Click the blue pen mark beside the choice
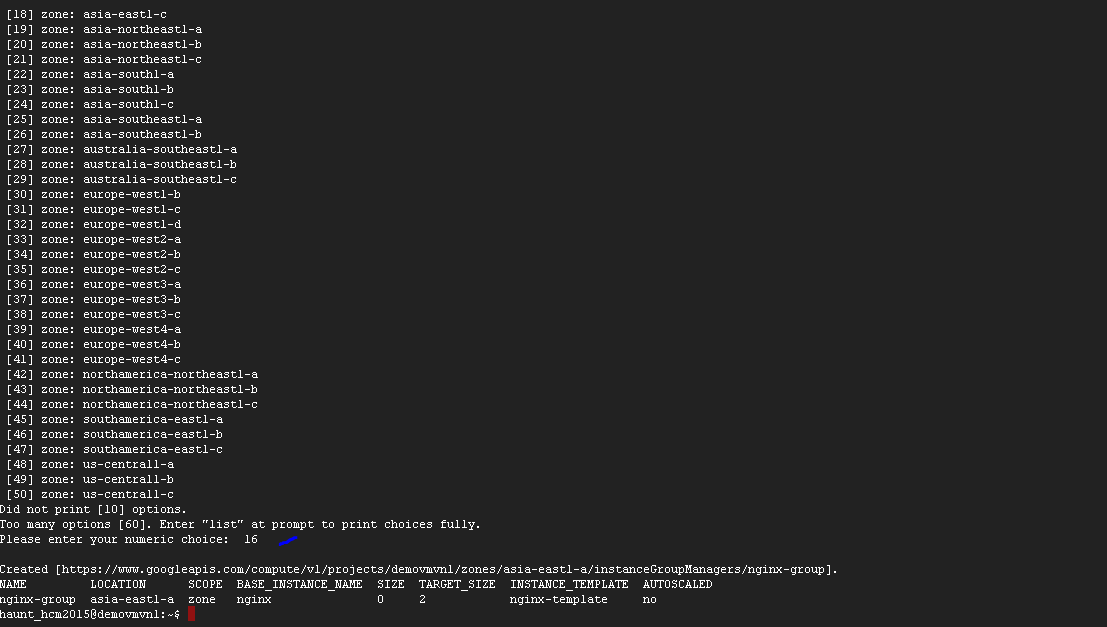This screenshot has height=627, width=1107. pyautogui.click(x=288, y=540)
